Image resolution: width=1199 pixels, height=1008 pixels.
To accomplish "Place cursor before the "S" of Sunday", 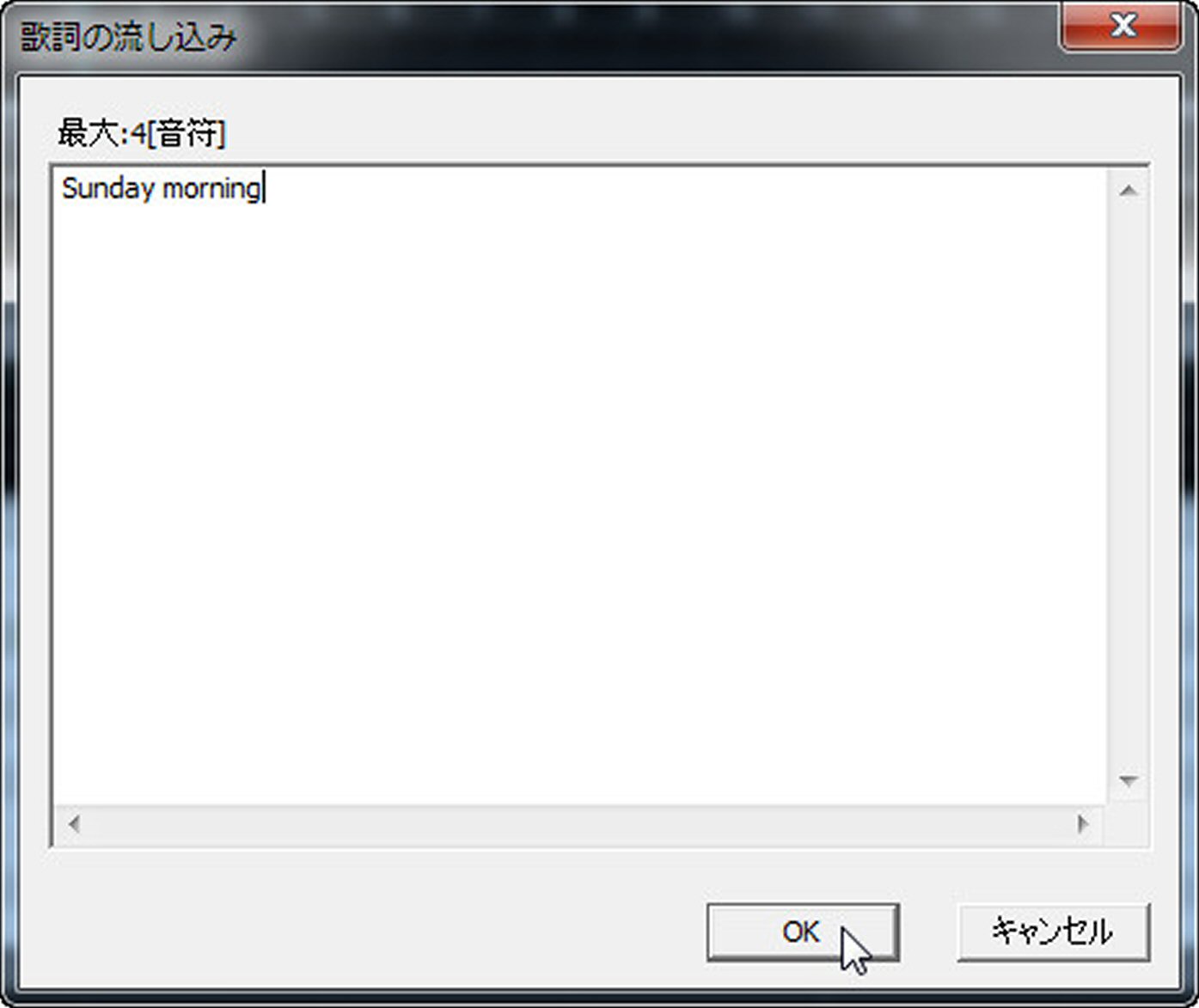I will pyautogui.click(x=63, y=188).
